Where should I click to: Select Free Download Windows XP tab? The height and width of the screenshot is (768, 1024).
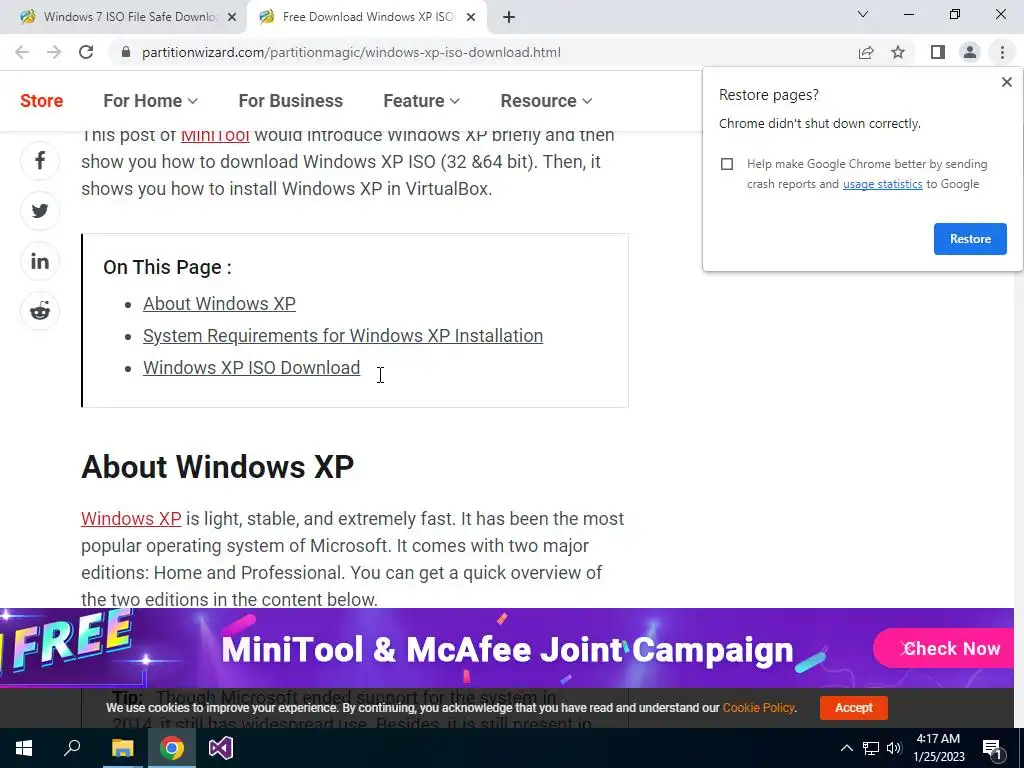(x=366, y=17)
